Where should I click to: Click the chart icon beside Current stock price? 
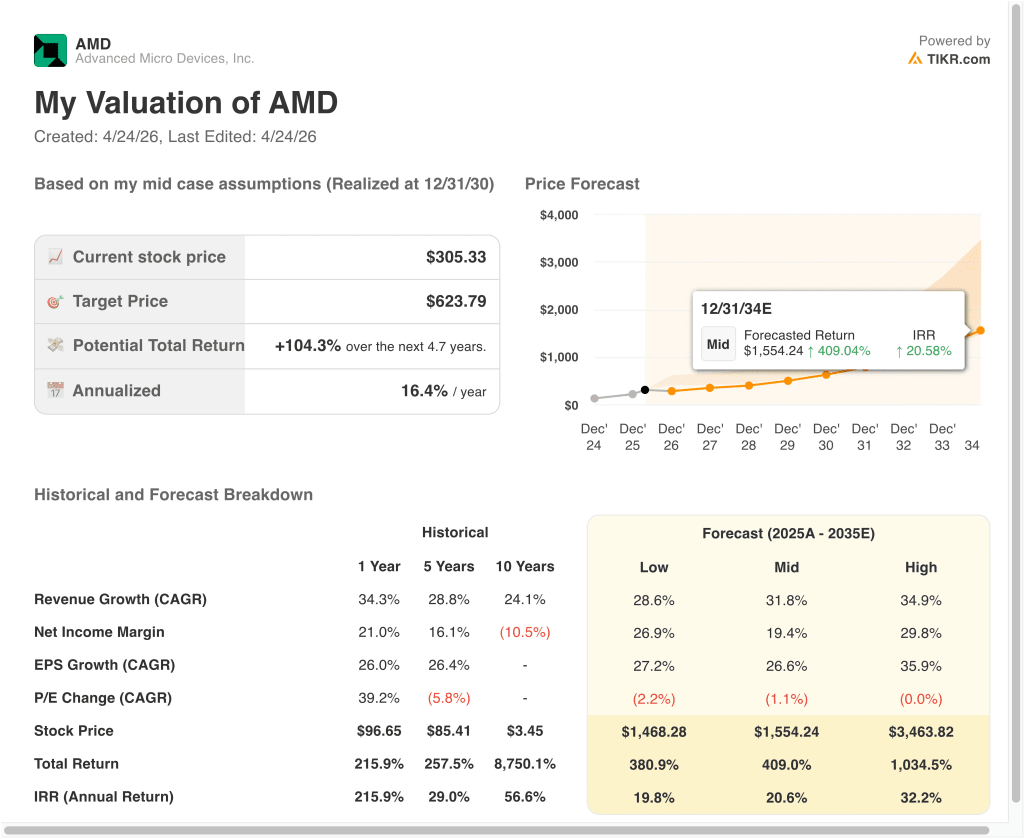56,257
